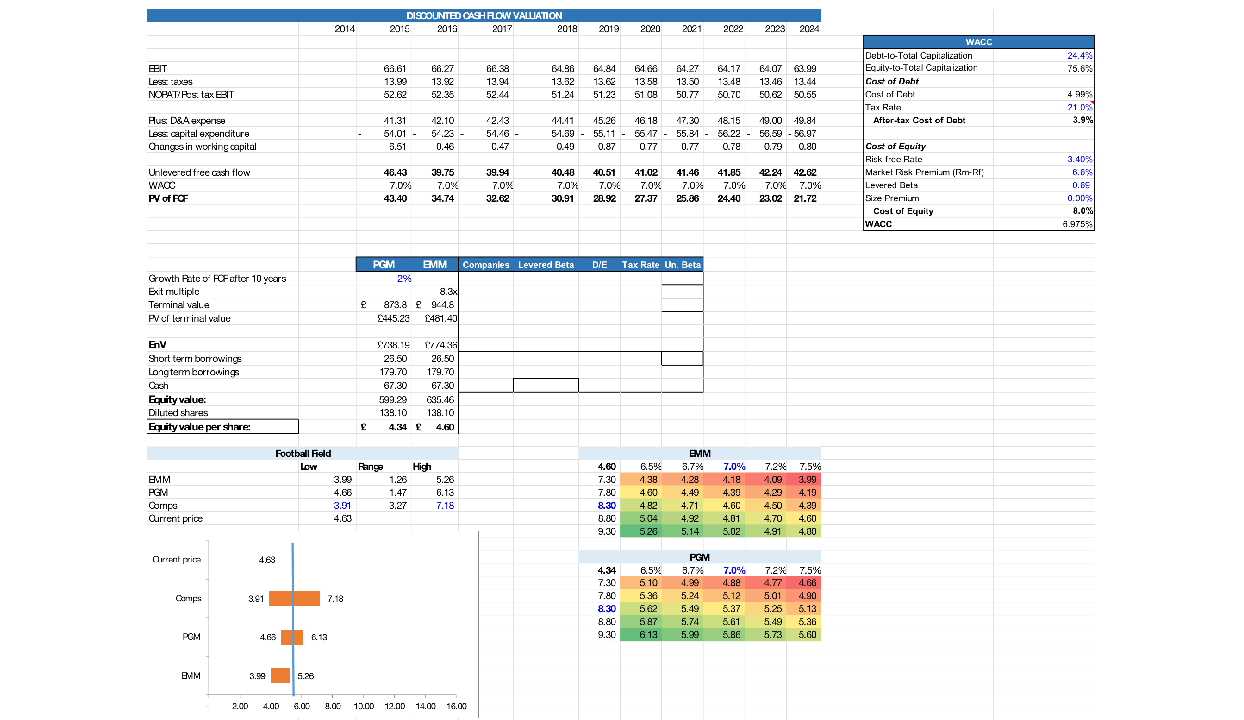The image size is (1244, 720).
Task: Select the 'Football Field' table heading
Action: tap(304, 454)
